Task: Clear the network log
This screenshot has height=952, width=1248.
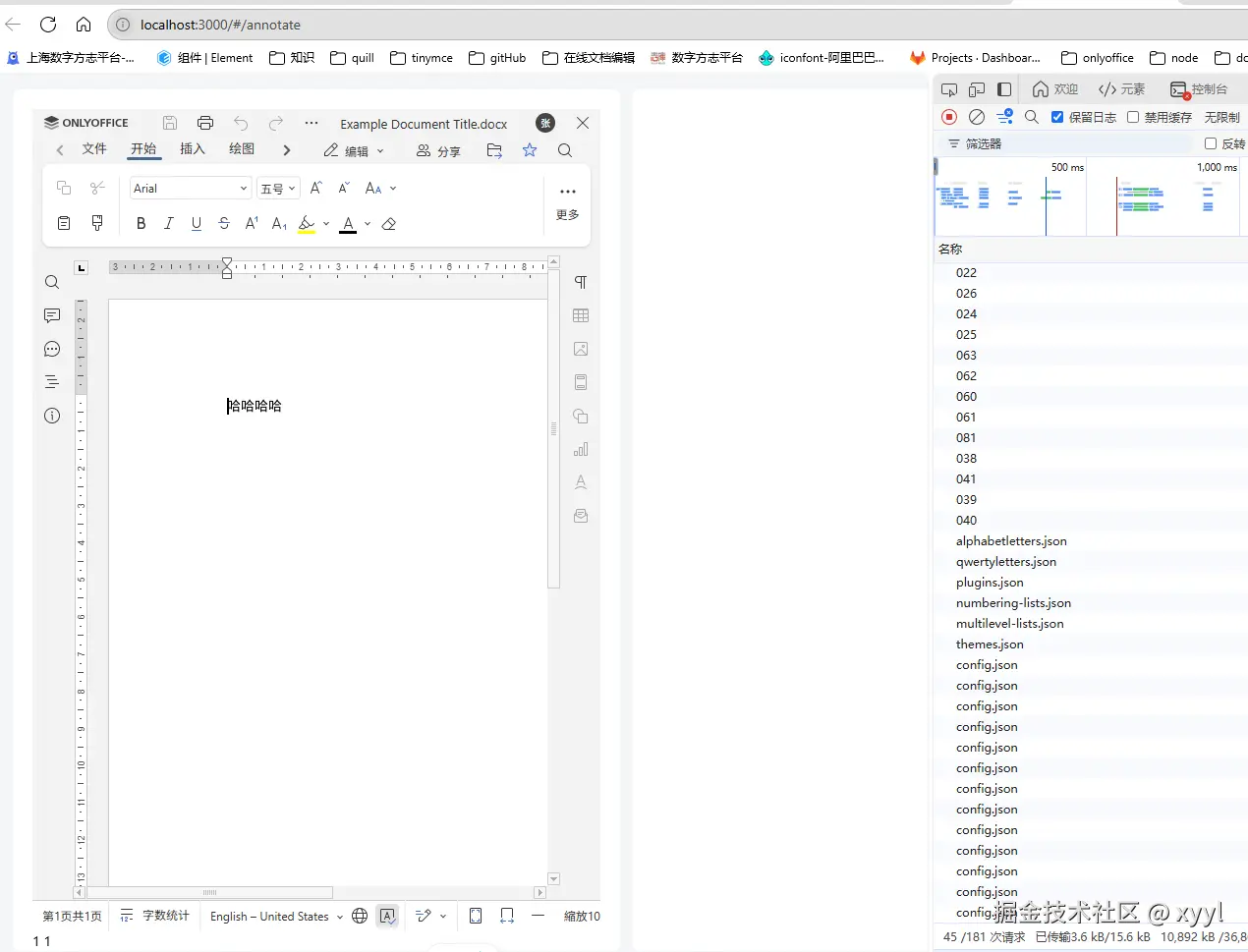Action: tap(977, 117)
